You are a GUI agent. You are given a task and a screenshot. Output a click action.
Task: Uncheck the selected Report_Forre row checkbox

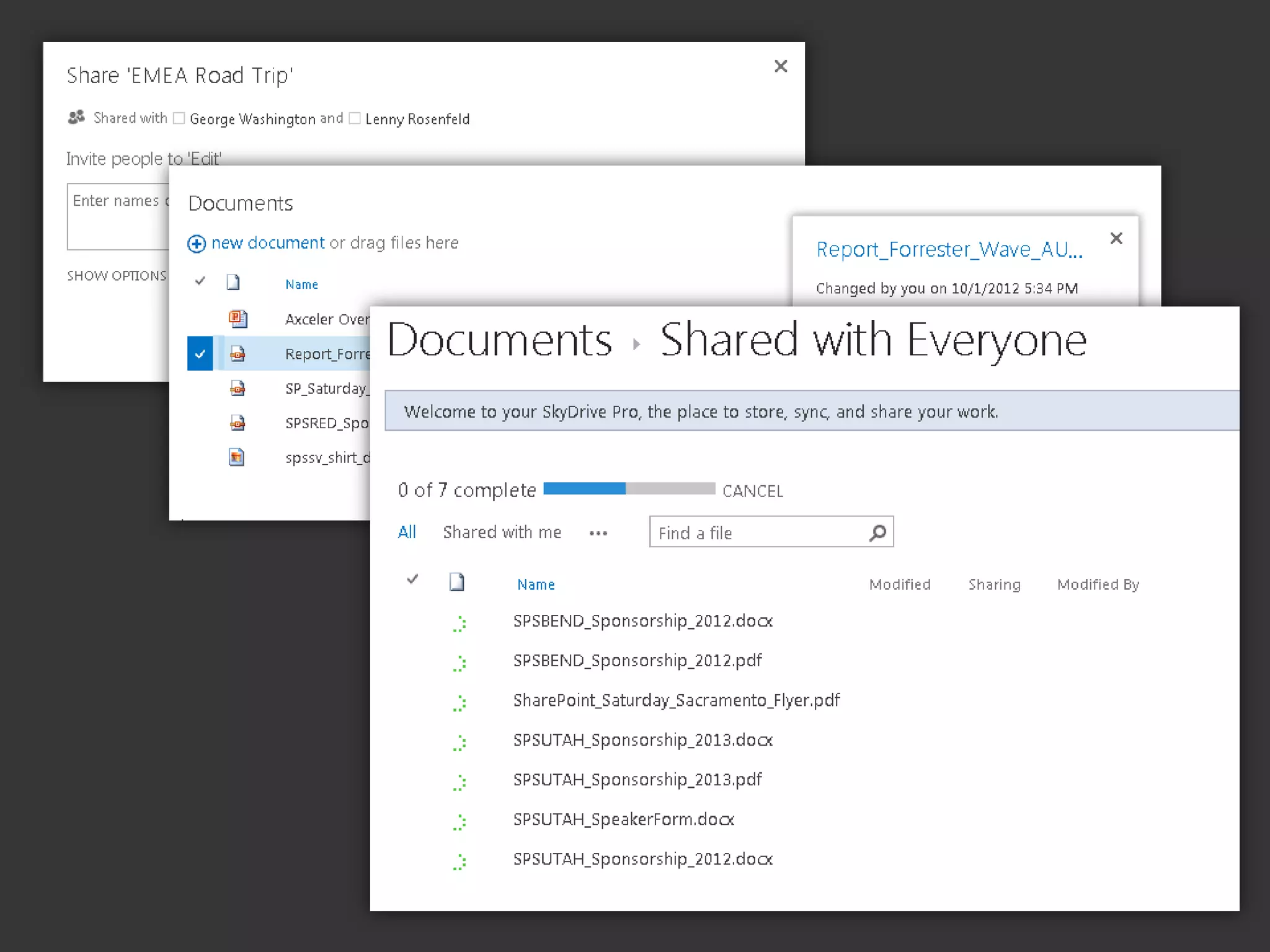(x=200, y=354)
